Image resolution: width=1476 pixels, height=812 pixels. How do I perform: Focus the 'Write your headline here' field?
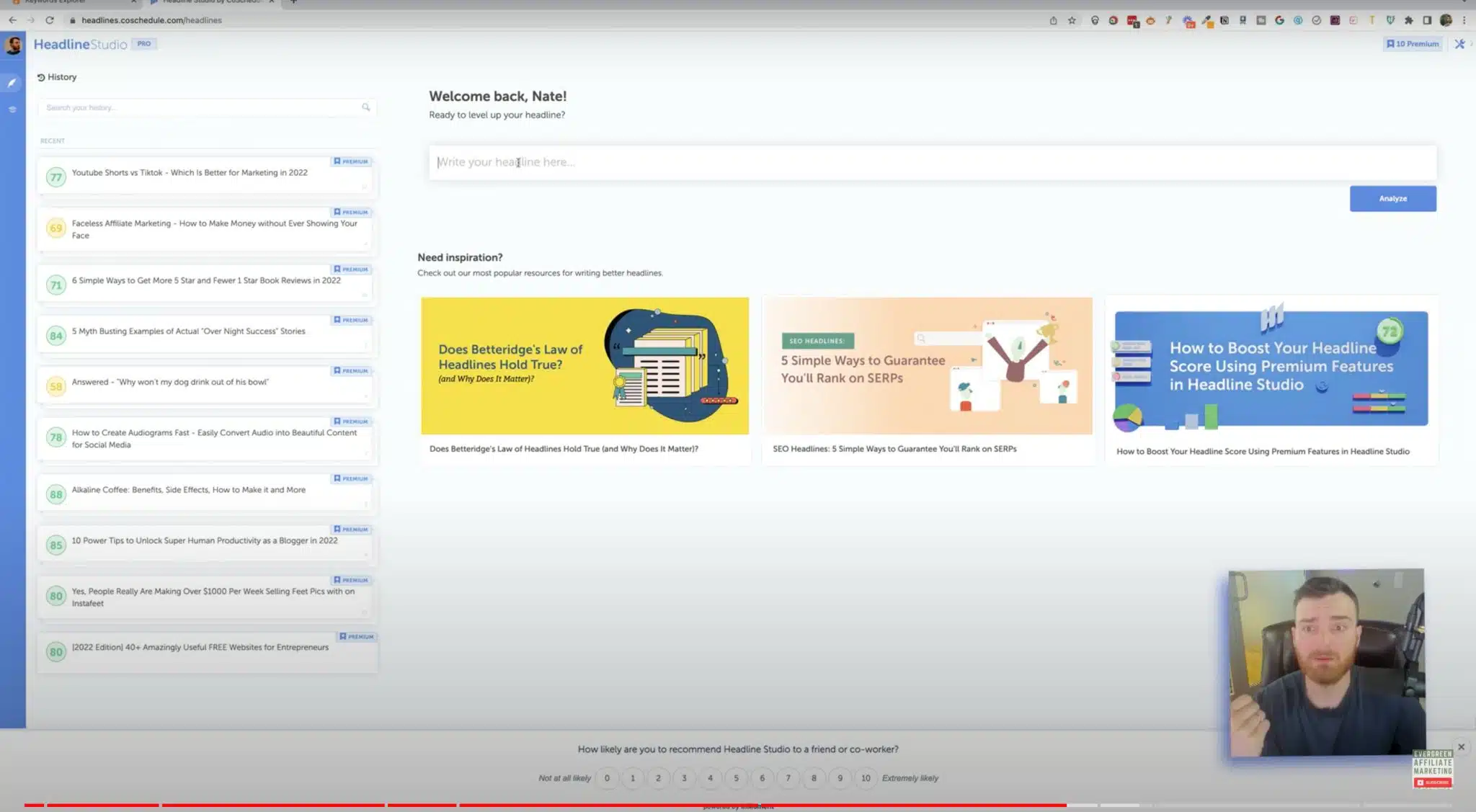pos(933,162)
